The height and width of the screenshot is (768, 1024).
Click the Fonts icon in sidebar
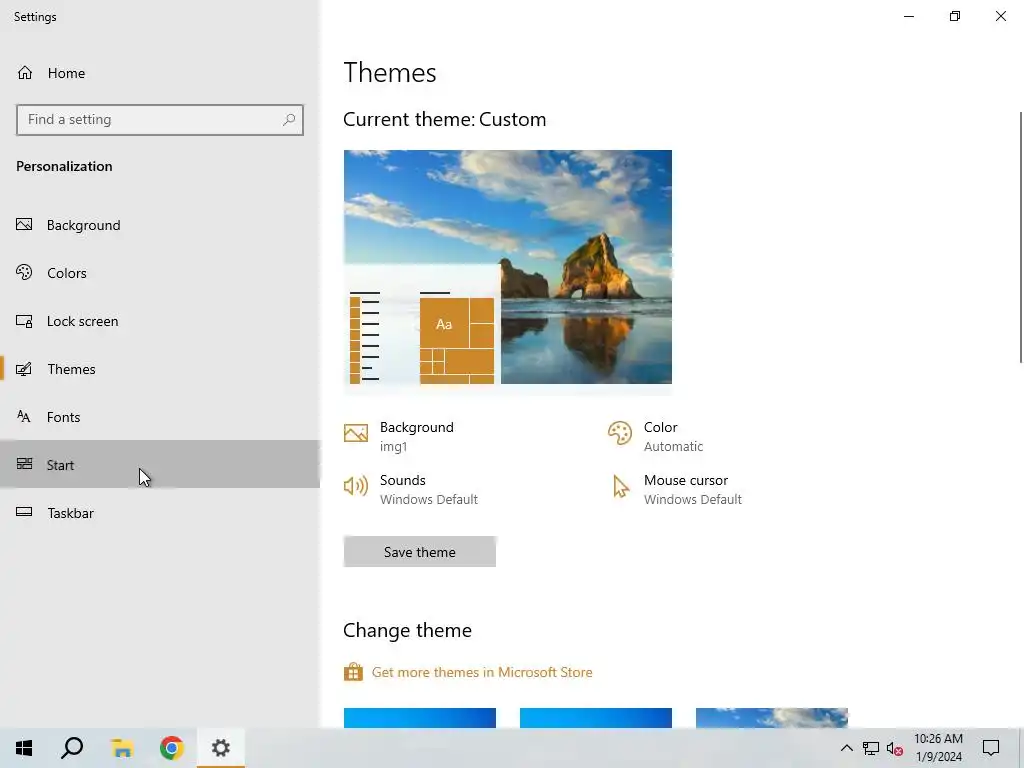click(x=24, y=417)
